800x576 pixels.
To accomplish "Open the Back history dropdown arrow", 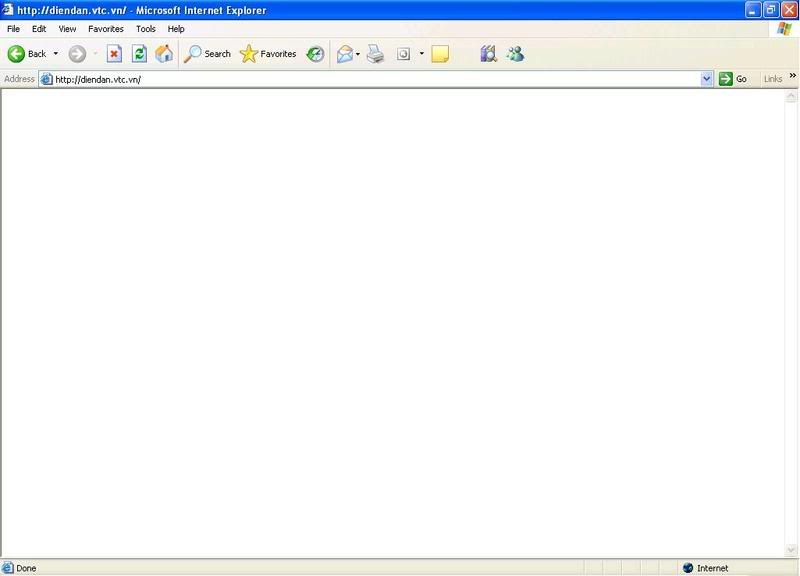I will coord(56,54).
